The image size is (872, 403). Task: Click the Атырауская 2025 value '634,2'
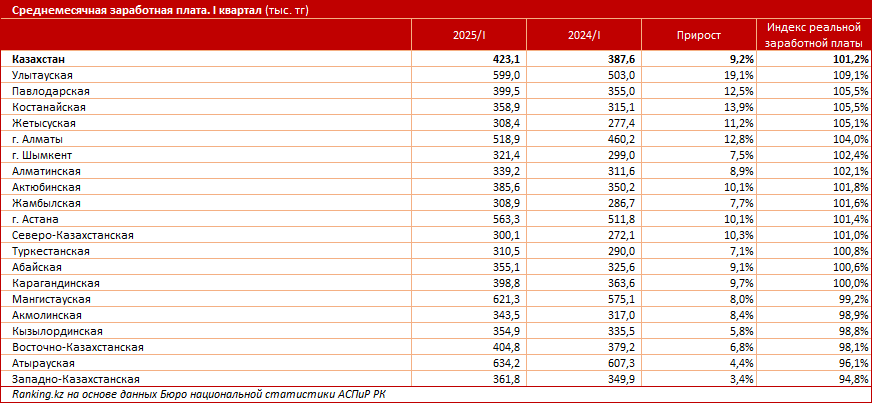pos(508,364)
